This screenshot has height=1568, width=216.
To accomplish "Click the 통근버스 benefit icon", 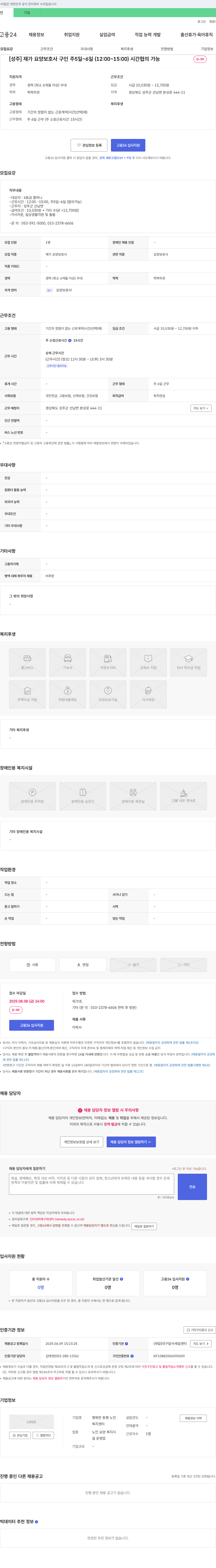I will click(x=27, y=662).
